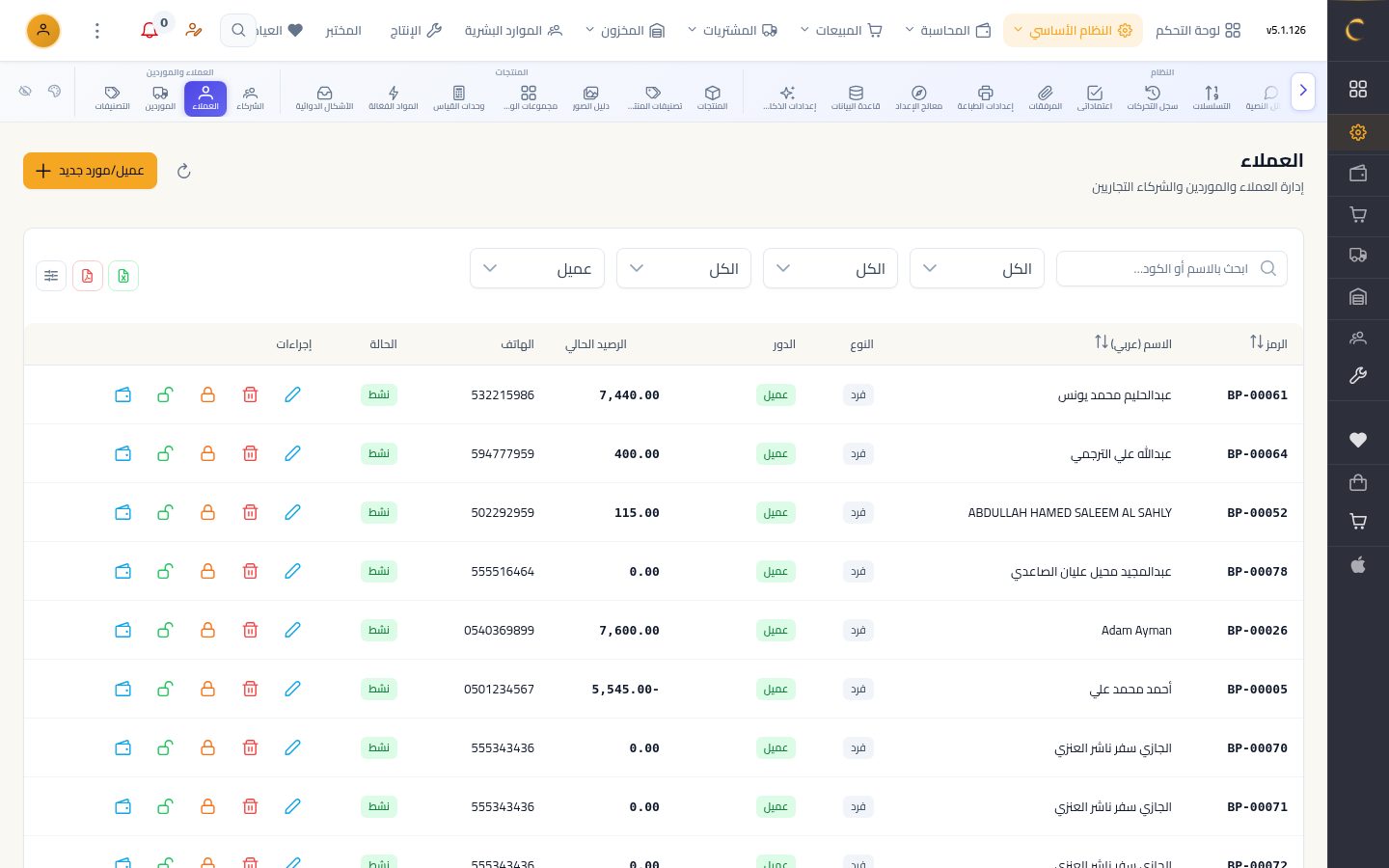Screen dimensions: 1389x868
Task: Click the search magnifier in the top bar
Action: click(237, 31)
